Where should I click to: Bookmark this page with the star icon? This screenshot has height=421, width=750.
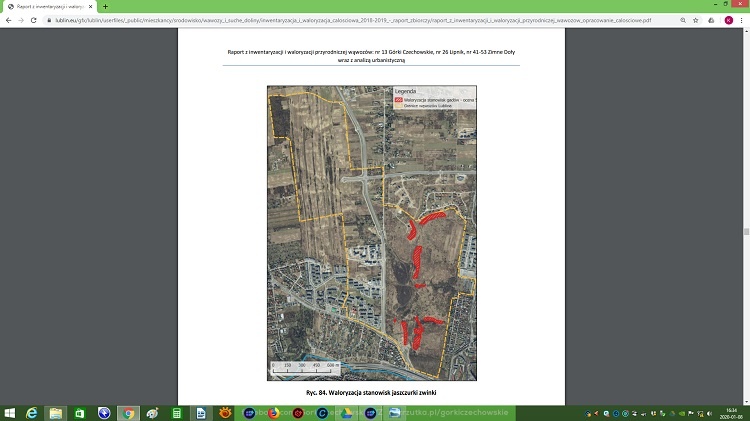[x=697, y=20]
